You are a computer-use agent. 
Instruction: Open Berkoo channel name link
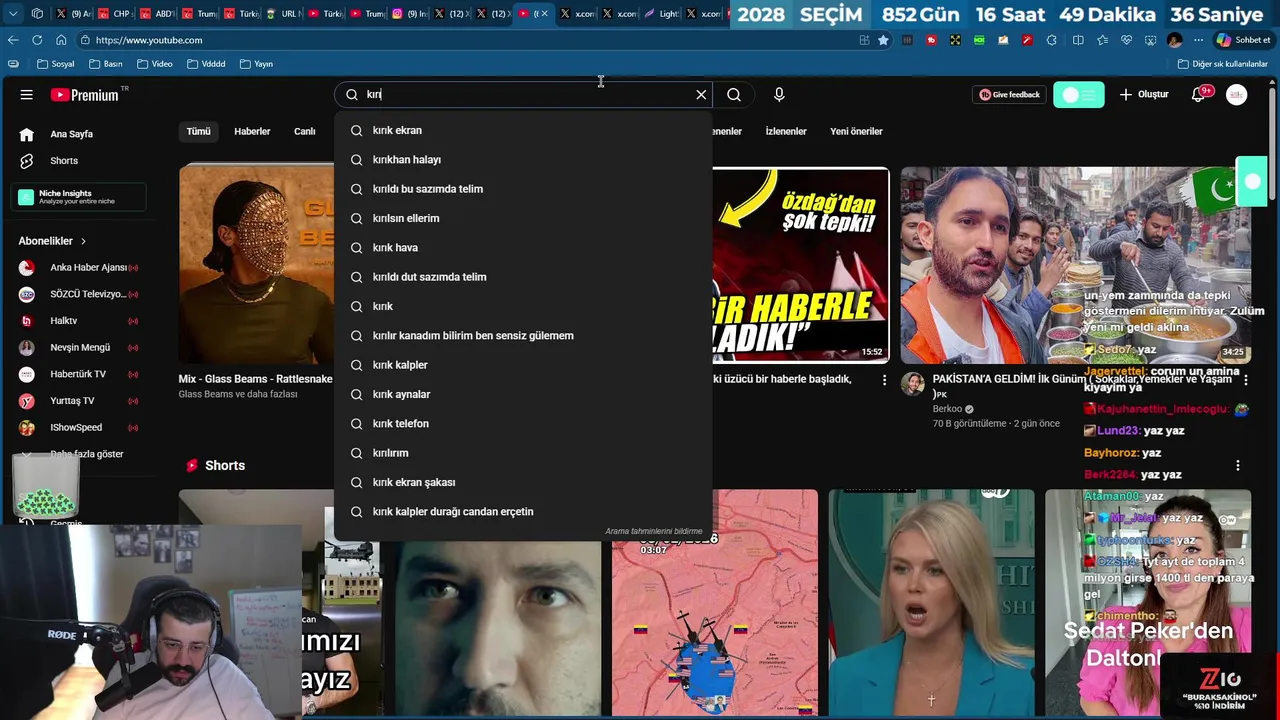(947, 409)
